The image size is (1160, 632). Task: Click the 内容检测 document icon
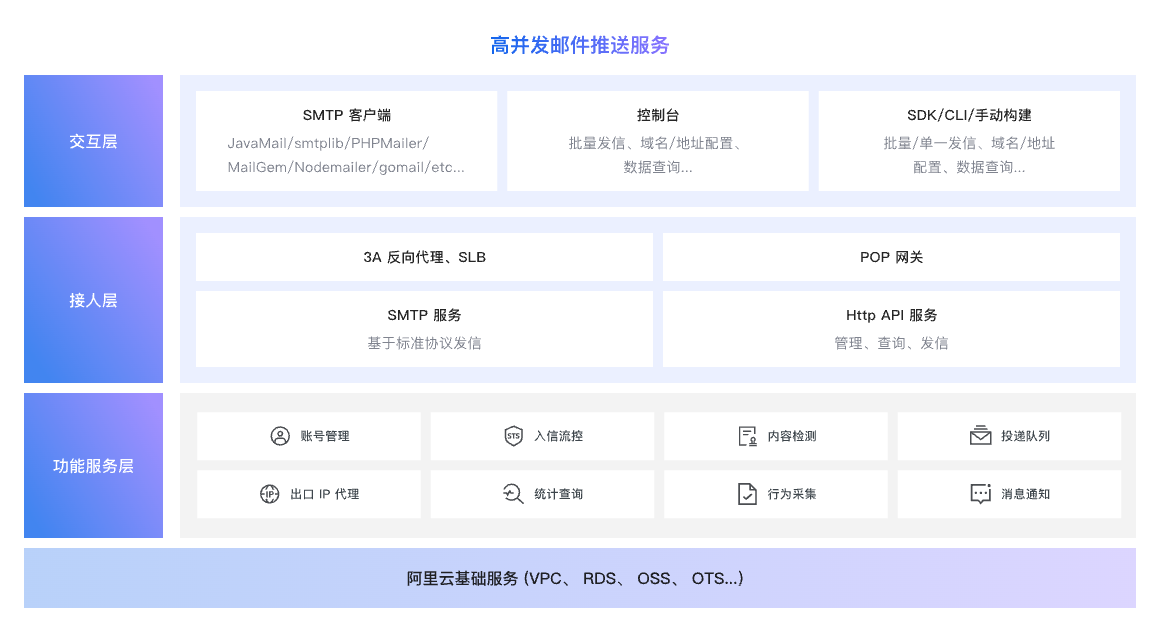(747, 436)
